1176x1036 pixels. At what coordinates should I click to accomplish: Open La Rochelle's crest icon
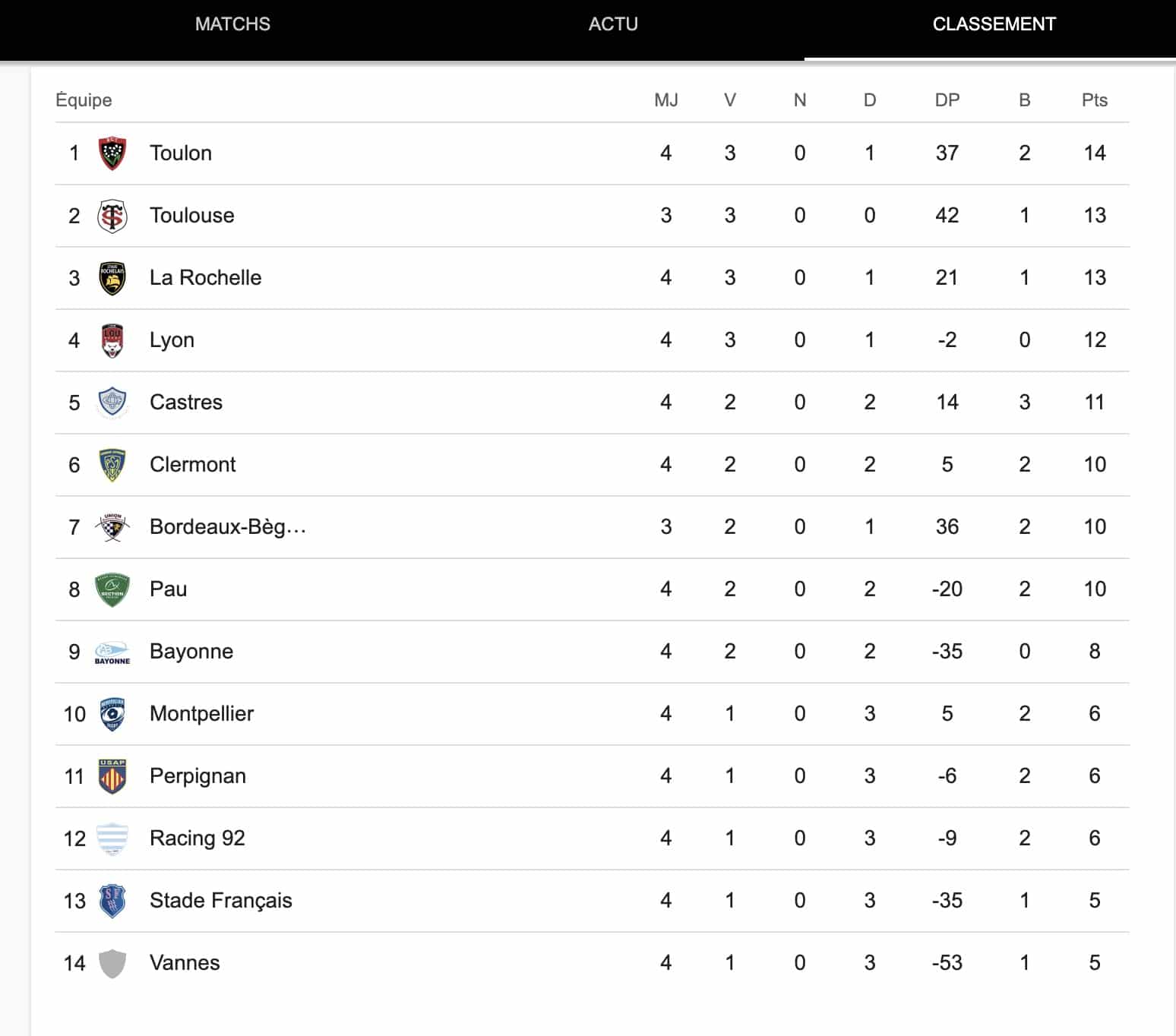coord(112,278)
